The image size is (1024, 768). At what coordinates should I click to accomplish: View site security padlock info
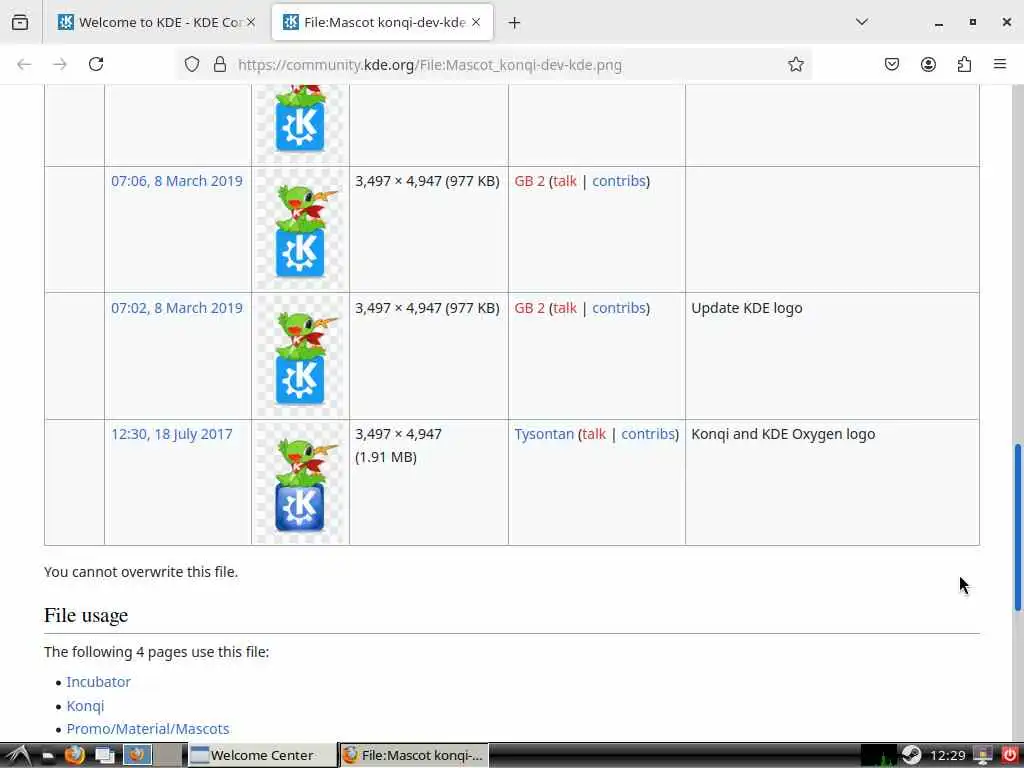220,64
